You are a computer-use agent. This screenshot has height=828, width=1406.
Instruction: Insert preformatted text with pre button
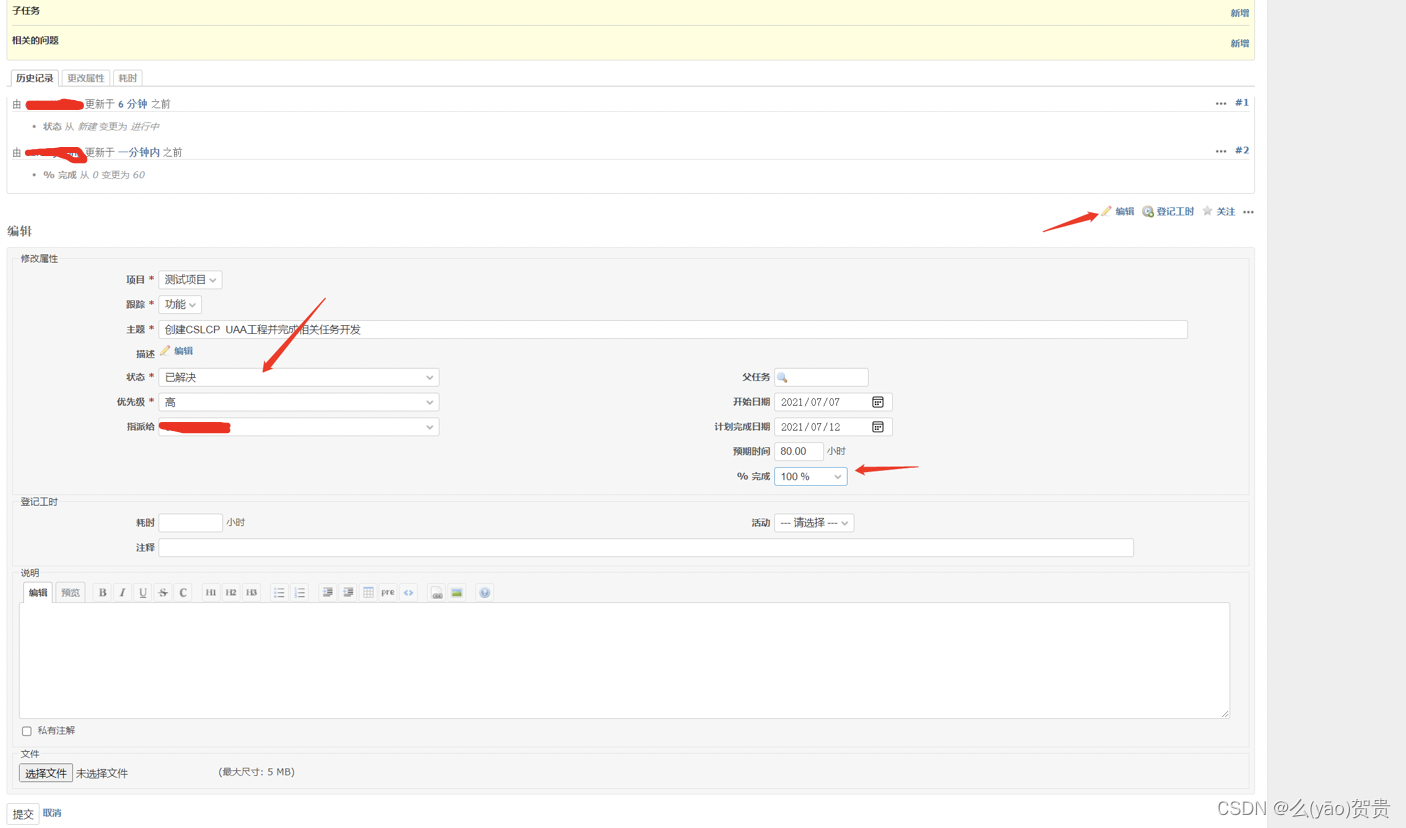(388, 593)
